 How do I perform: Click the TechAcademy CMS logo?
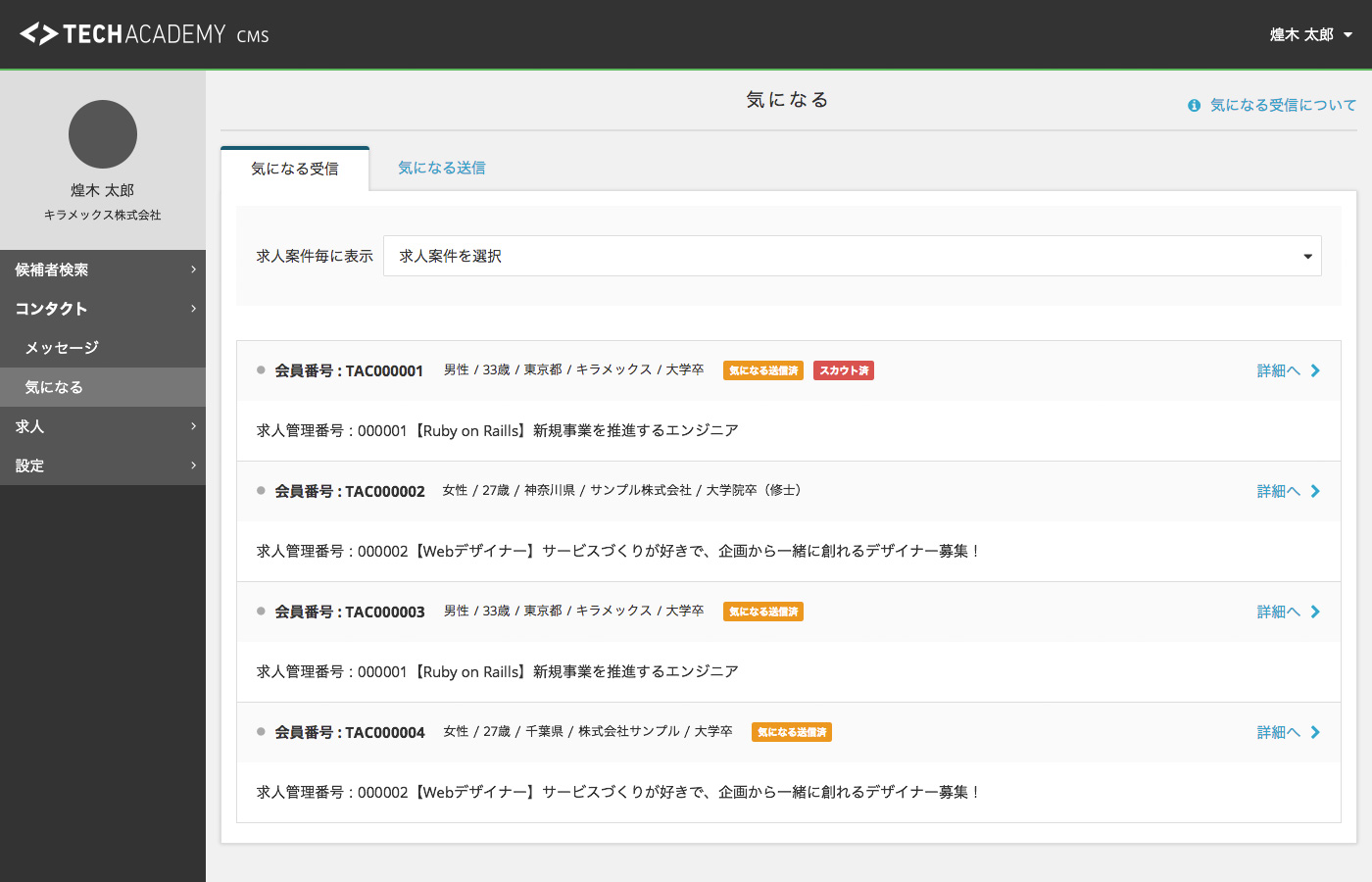click(144, 34)
